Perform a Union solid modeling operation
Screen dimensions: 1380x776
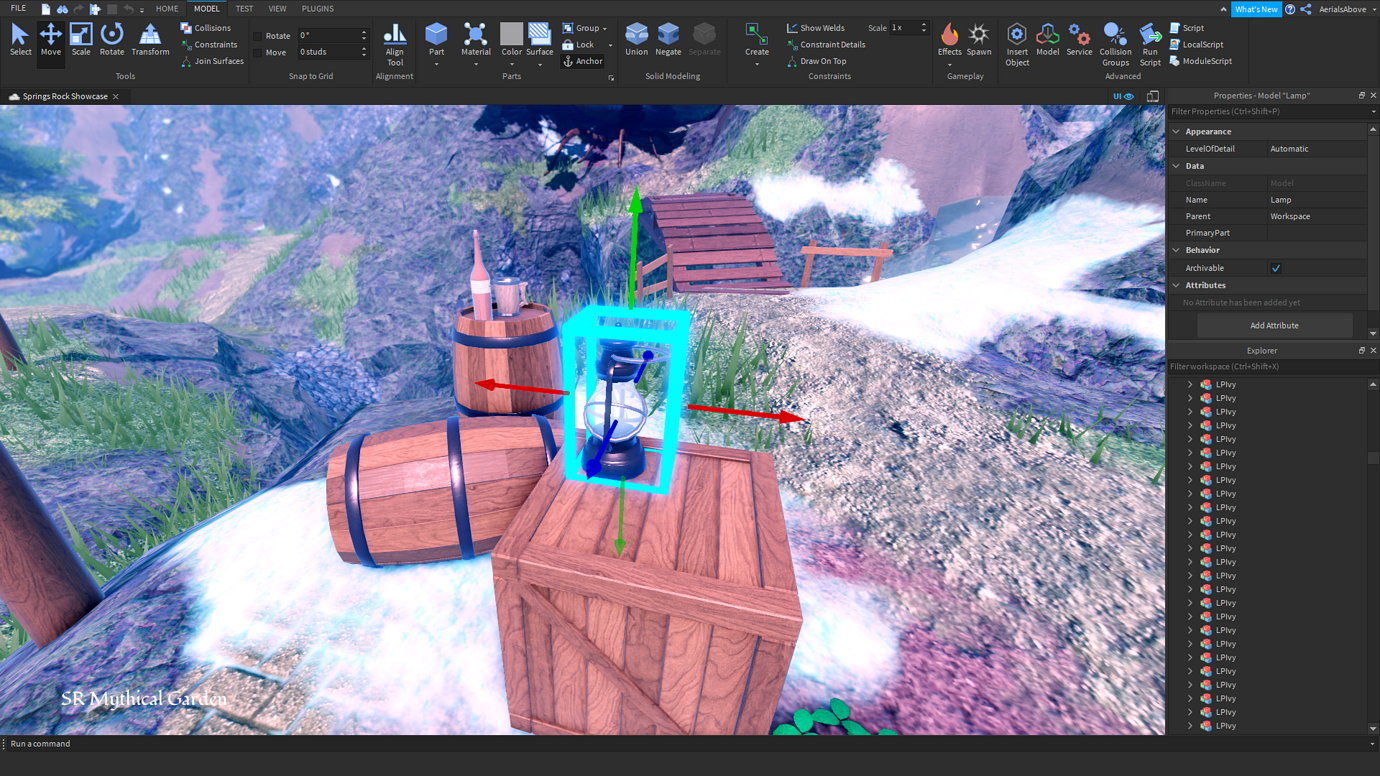tap(636, 41)
